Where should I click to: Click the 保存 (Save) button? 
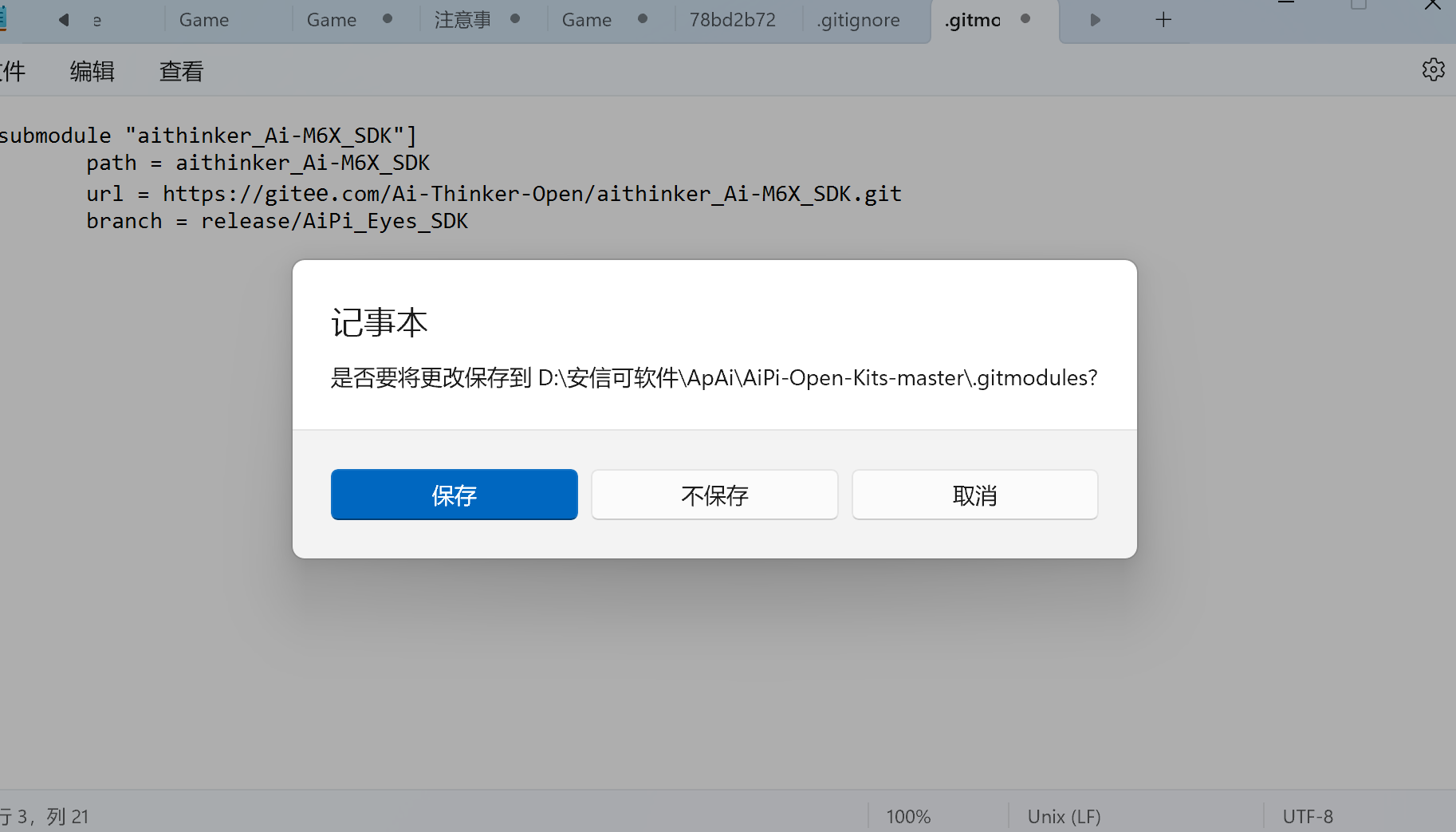pos(454,495)
